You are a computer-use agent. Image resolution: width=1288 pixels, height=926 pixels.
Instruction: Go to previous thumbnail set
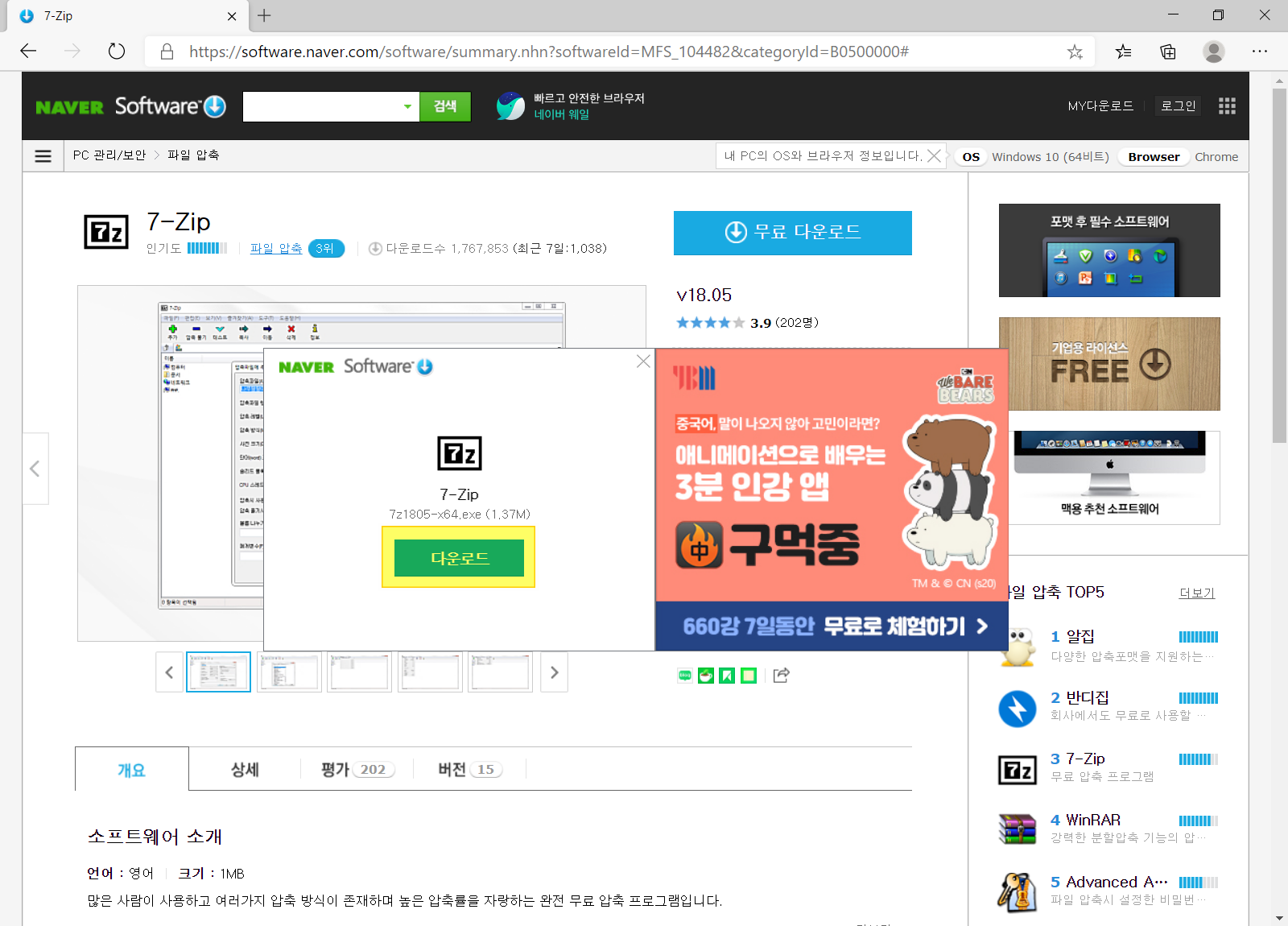tap(169, 672)
